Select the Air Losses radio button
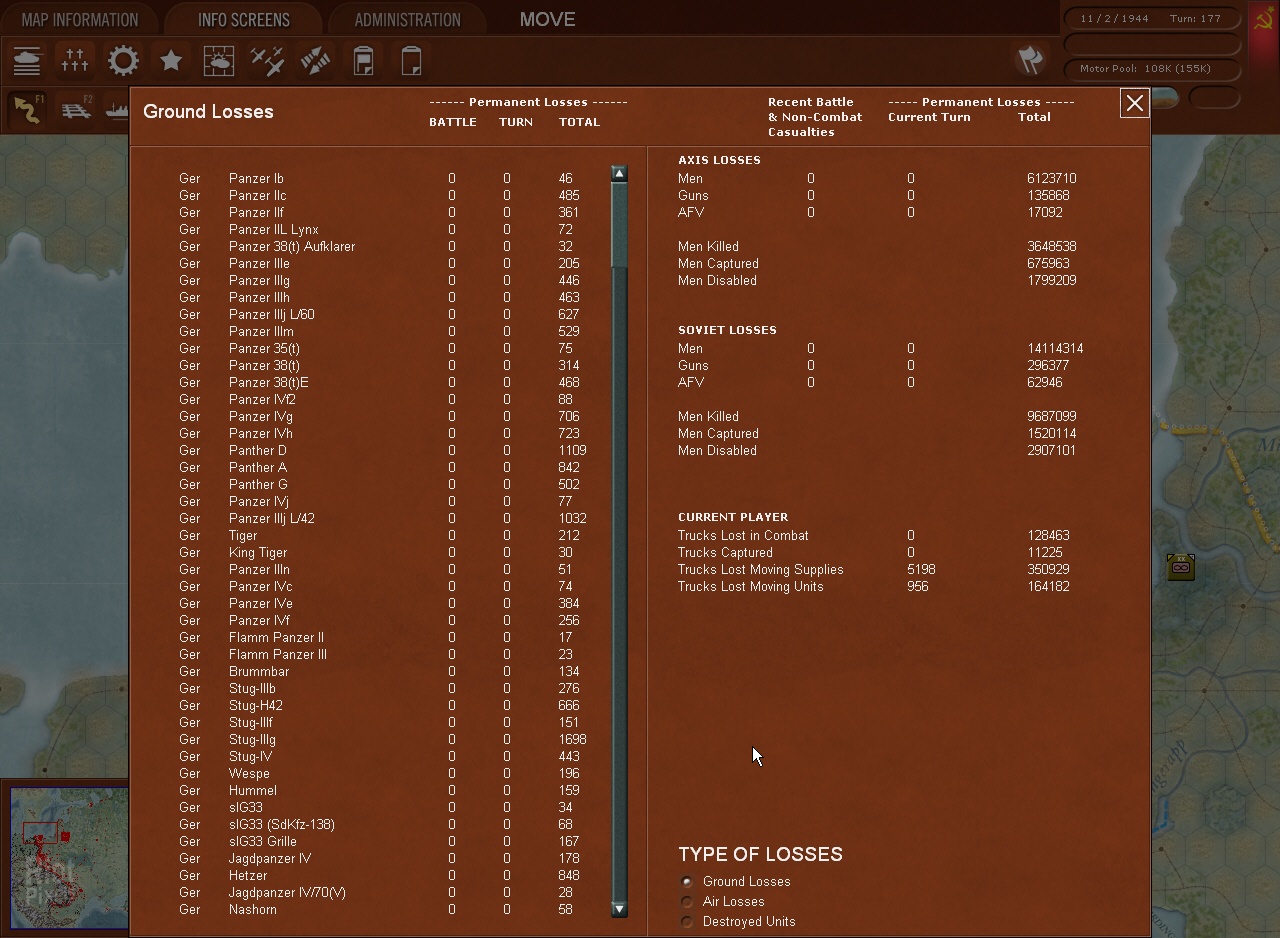 coord(687,902)
